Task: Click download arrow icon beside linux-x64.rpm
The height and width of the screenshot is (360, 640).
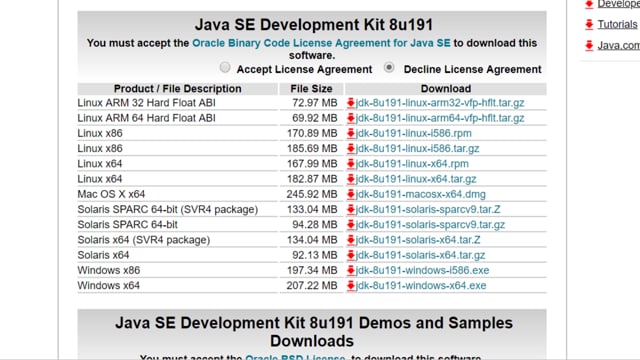Action: coord(351,164)
